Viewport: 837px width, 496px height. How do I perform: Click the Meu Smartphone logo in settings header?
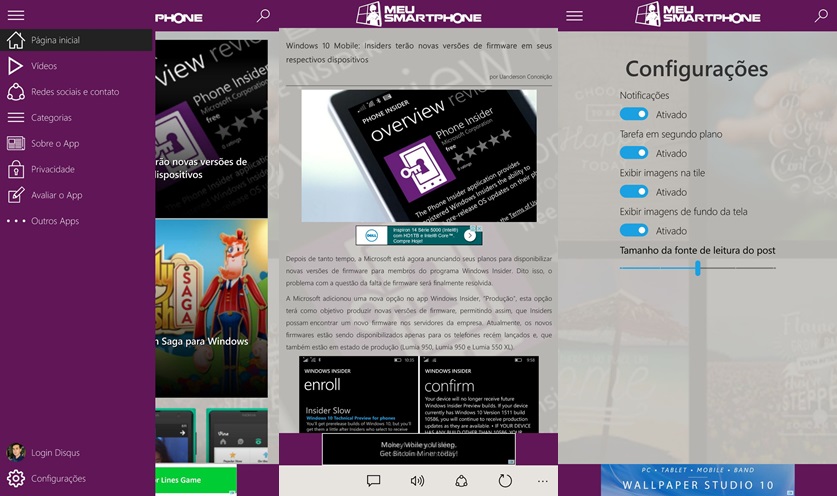(698, 14)
